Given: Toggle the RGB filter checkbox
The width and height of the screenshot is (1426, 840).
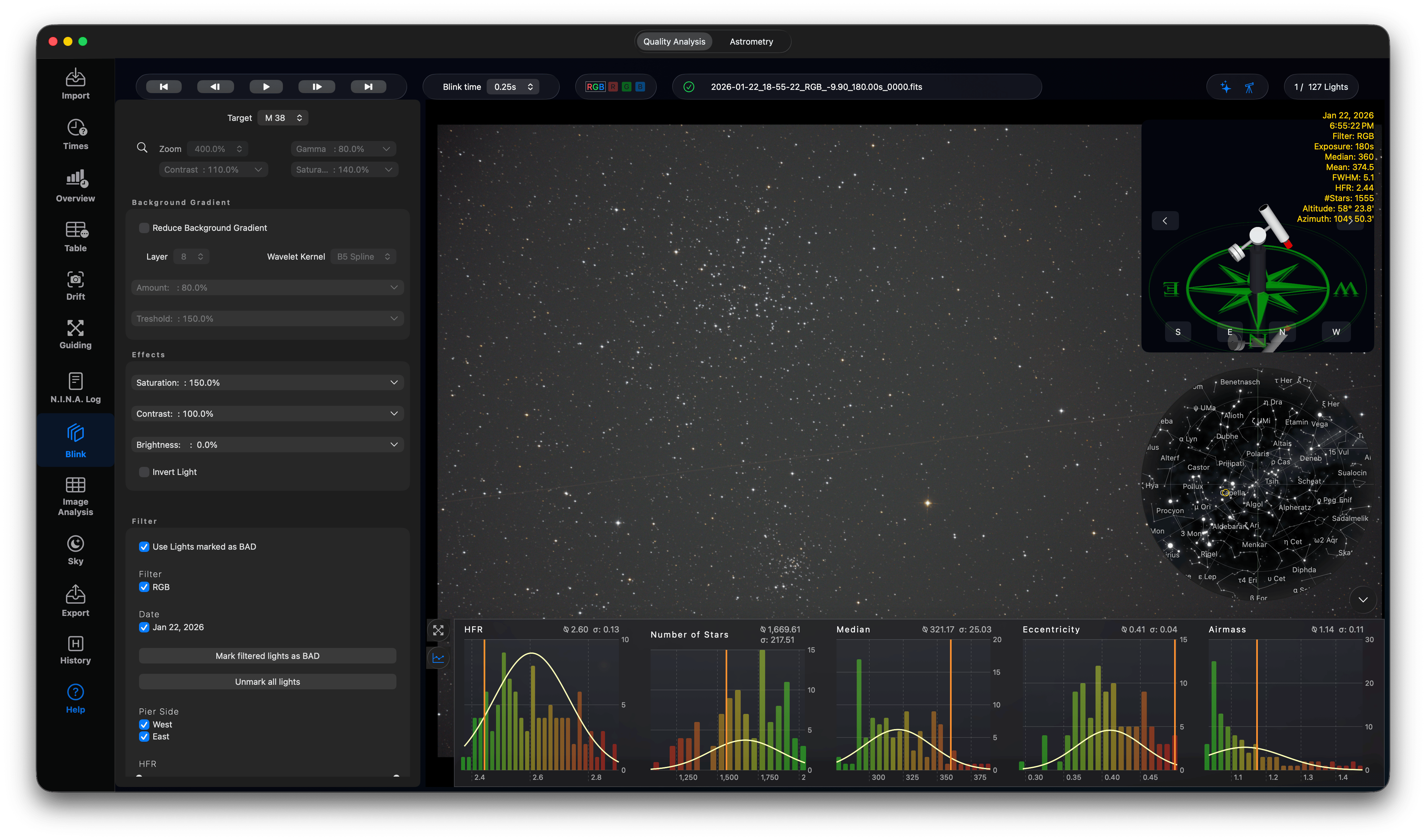Looking at the screenshot, I should 144,587.
